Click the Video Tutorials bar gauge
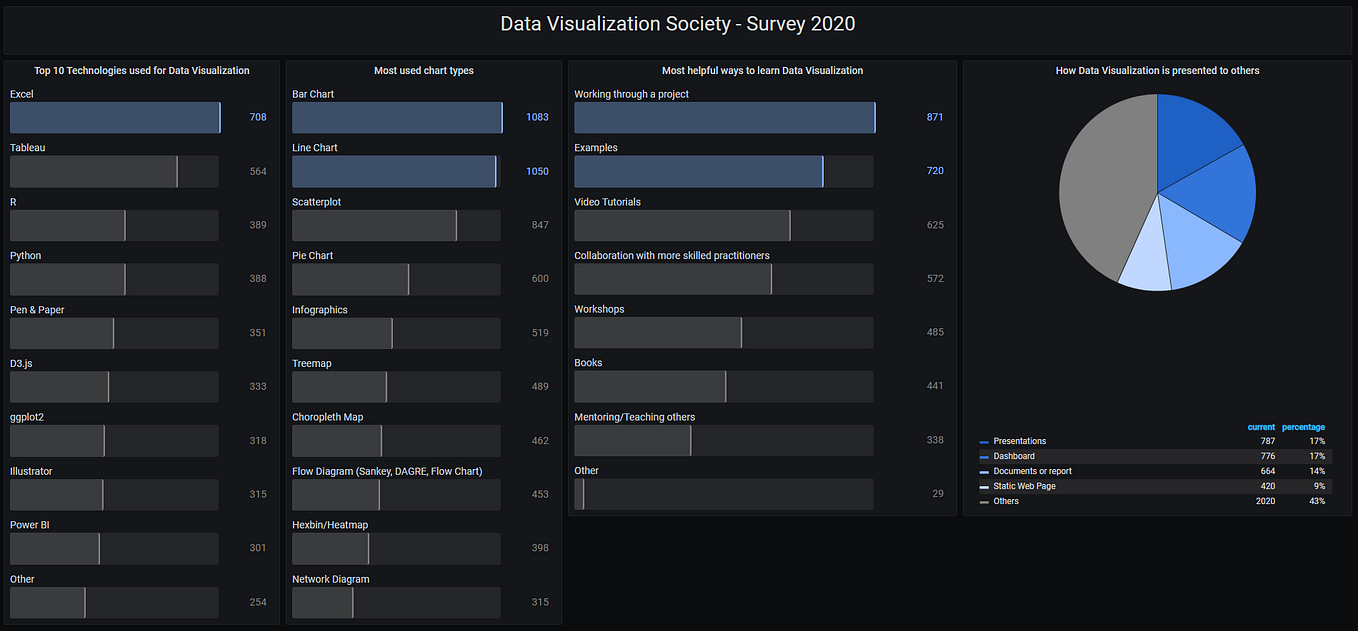Image resolution: width=1358 pixels, height=631 pixels. coord(681,225)
